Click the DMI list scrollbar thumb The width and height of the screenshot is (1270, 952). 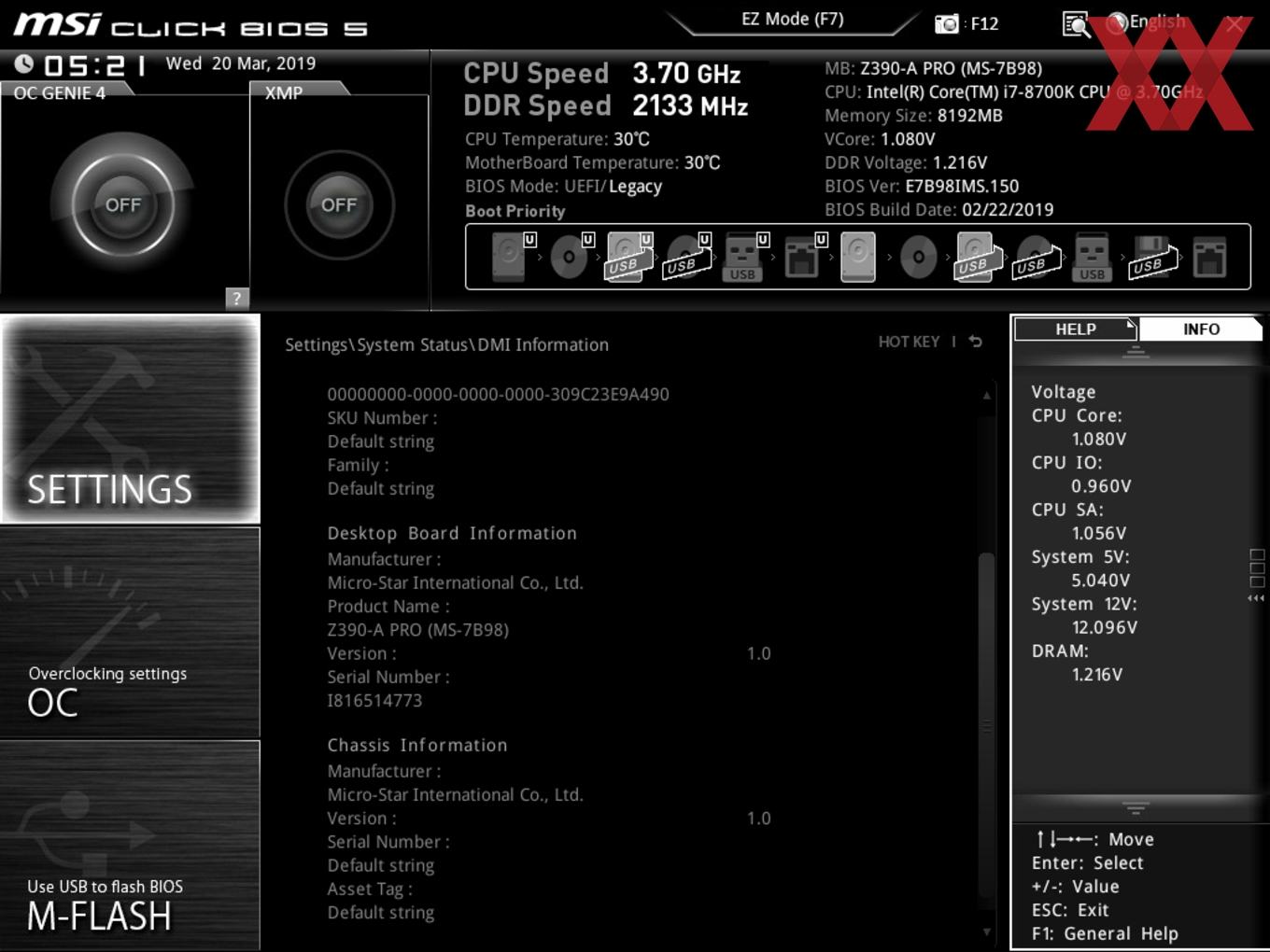986,724
